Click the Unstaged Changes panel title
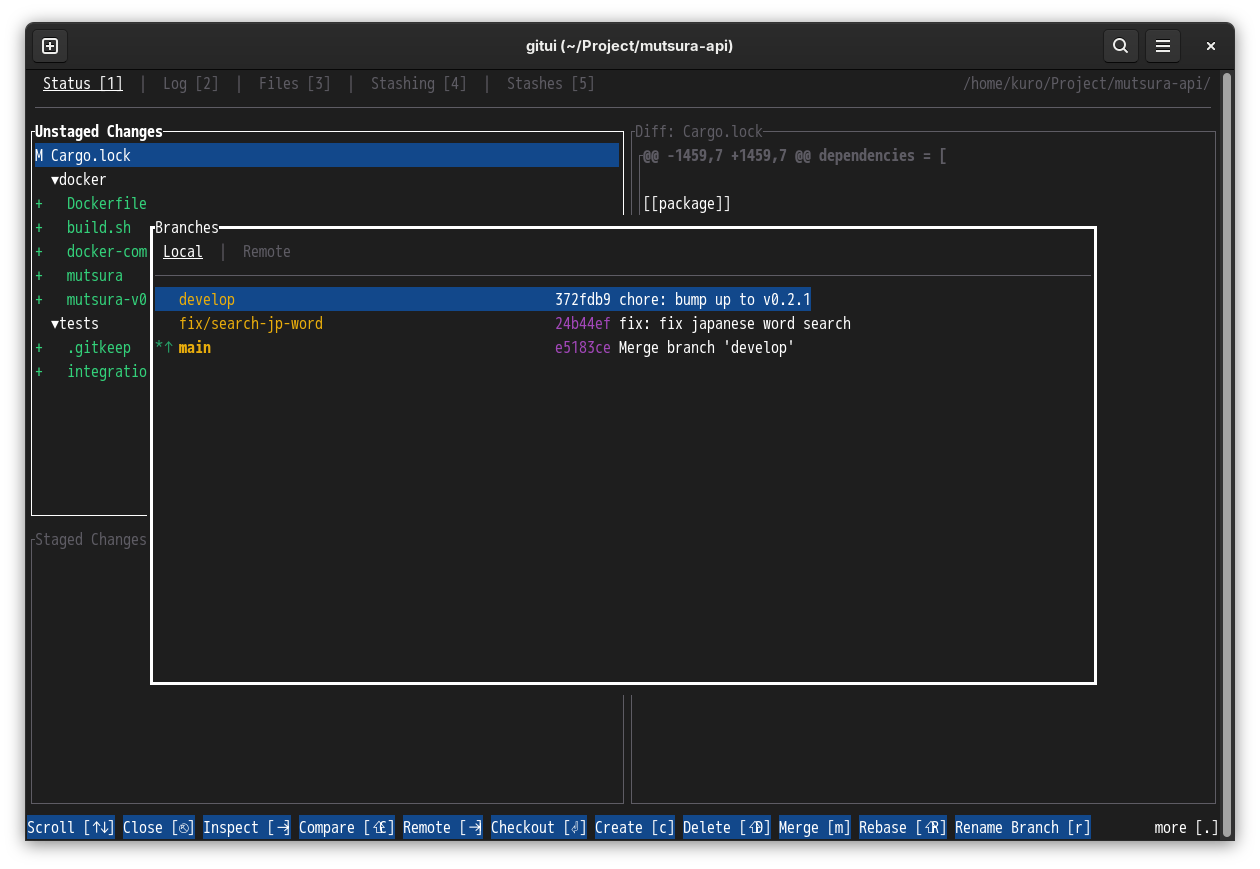 click(x=99, y=132)
